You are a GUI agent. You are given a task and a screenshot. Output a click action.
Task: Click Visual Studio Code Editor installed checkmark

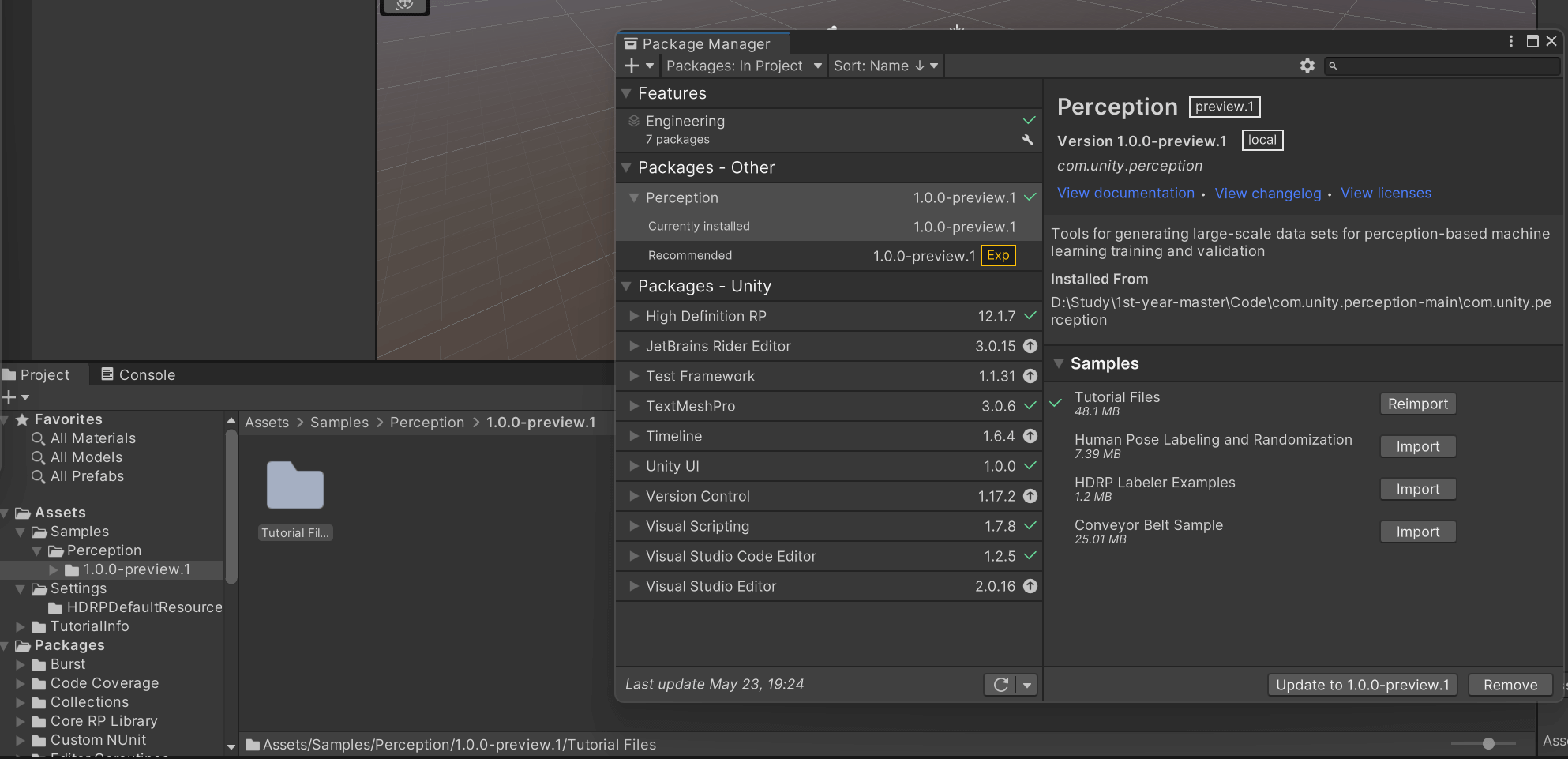(1030, 555)
